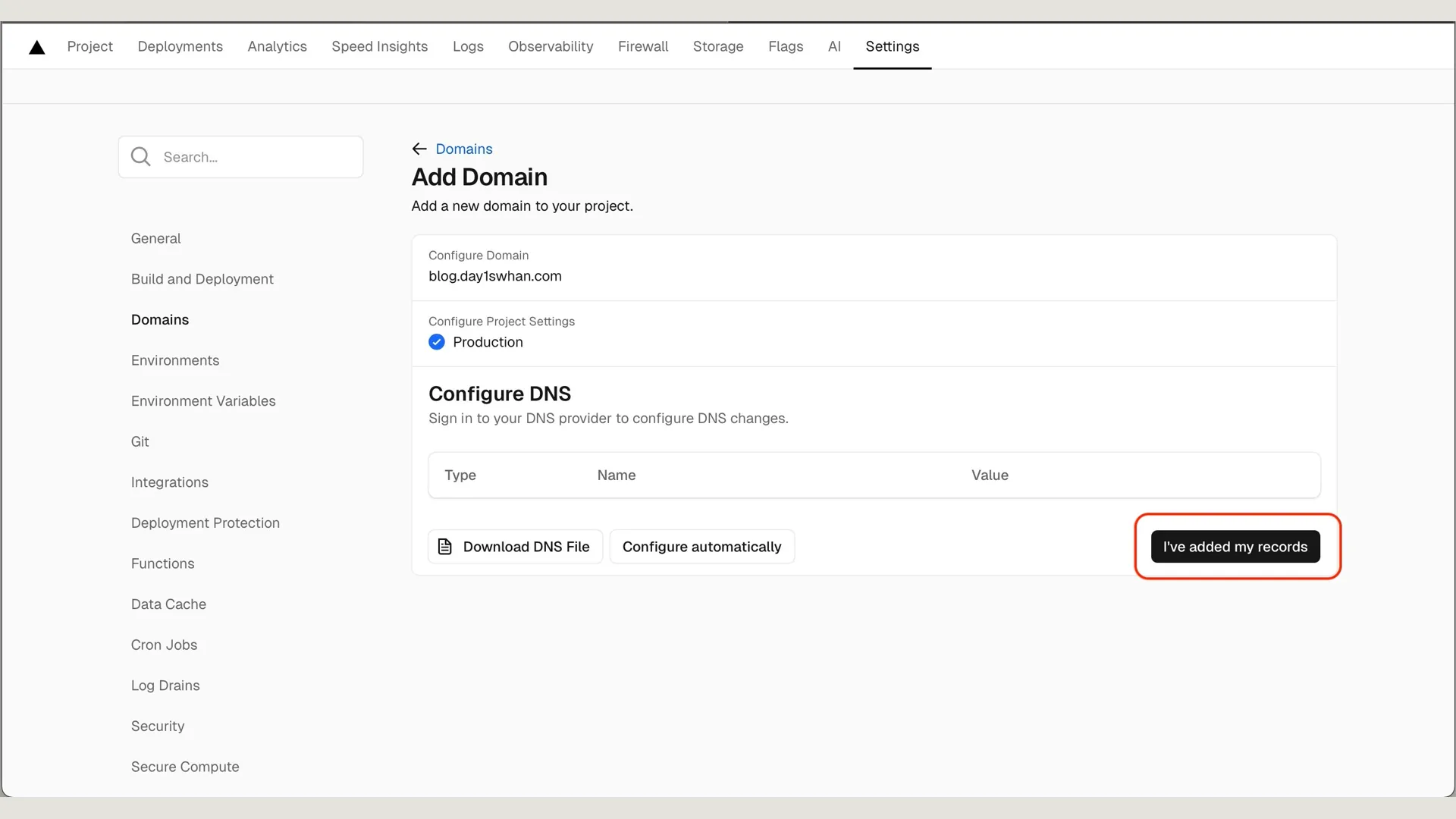
Task: Click the Vercel triangle logo
Action: [36, 48]
